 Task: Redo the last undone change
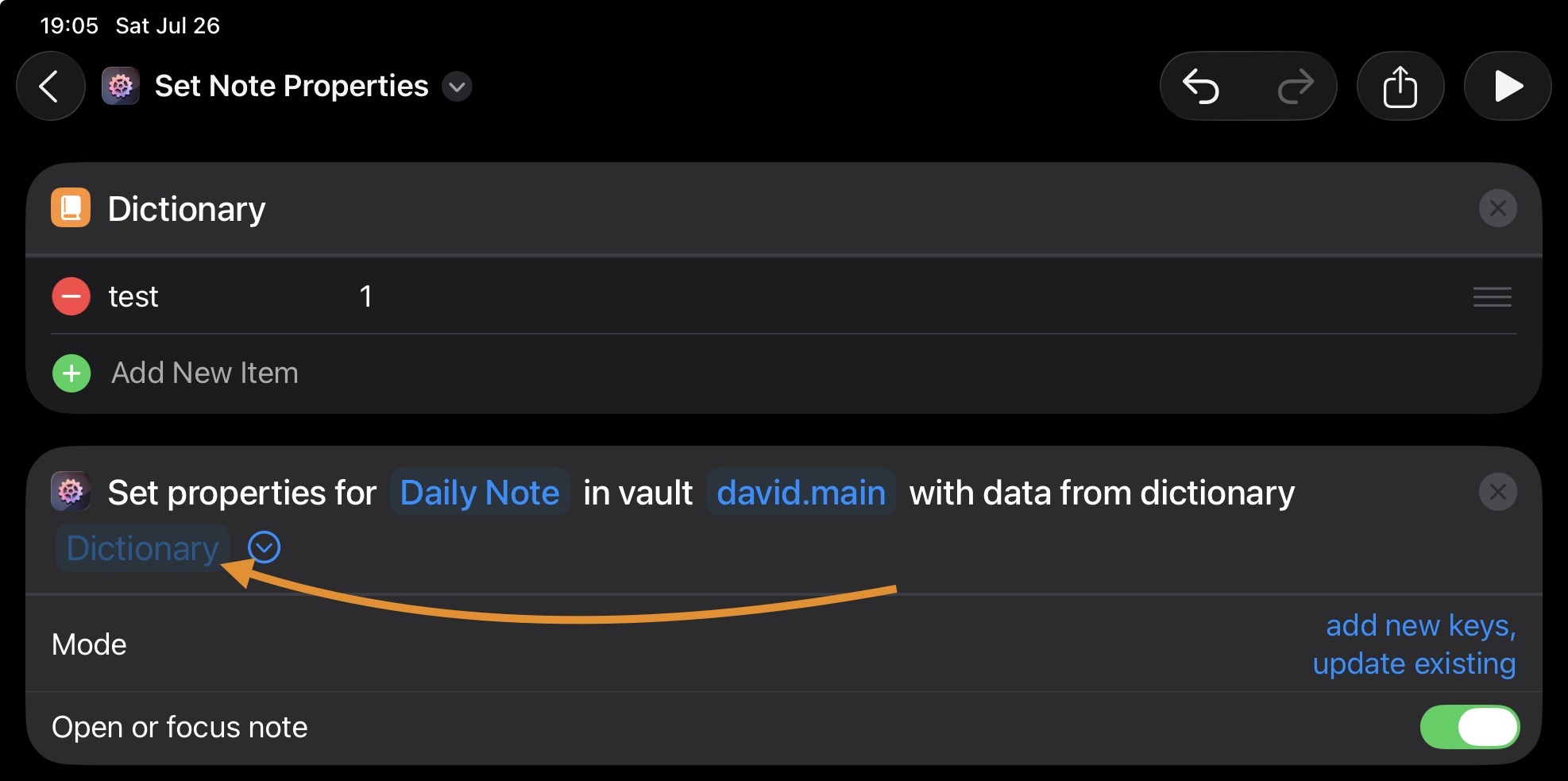(x=1295, y=87)
